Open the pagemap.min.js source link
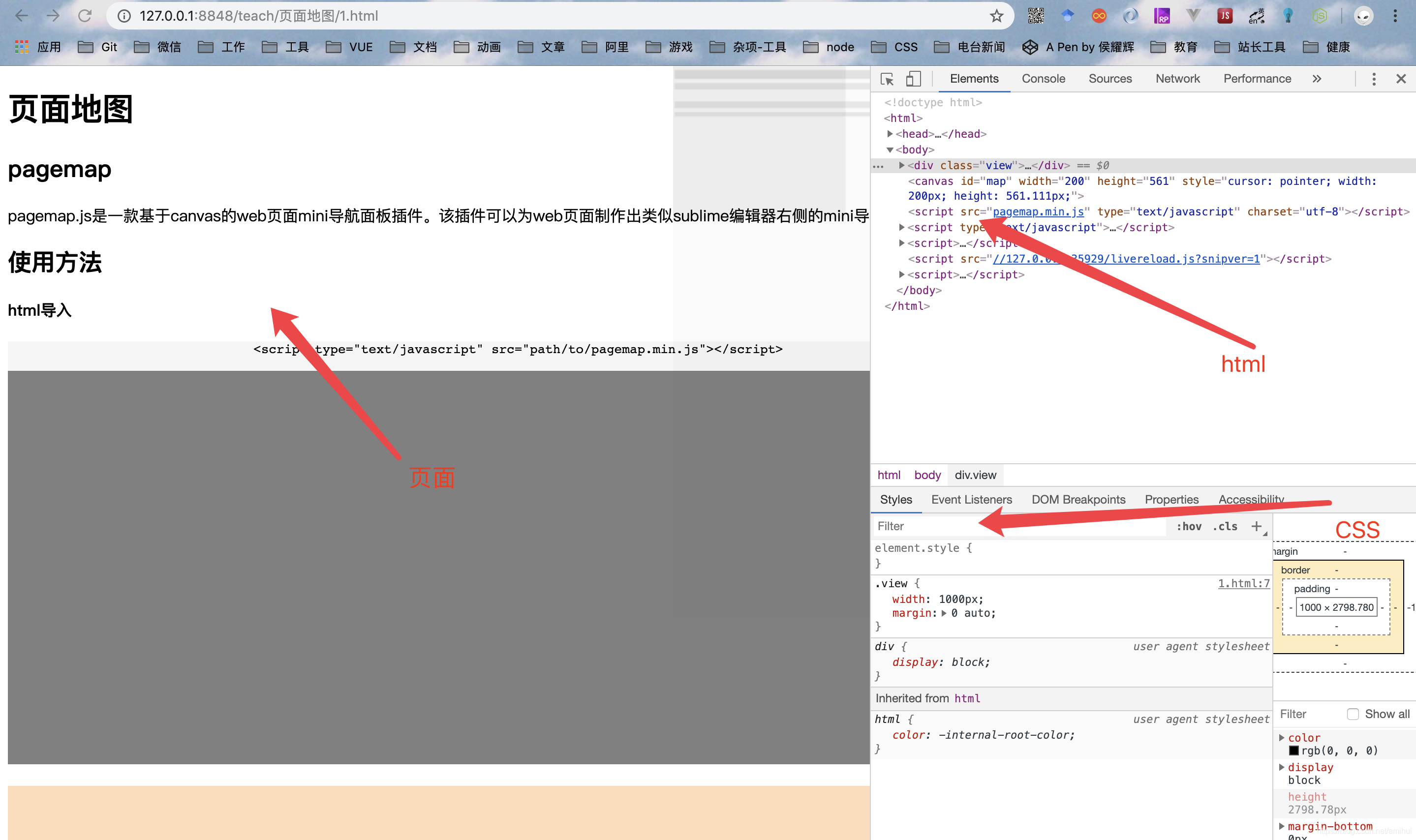Image resolution: width=1416 pixels, height=840 pixels. pyautogui.click(x=1038, y=211)
